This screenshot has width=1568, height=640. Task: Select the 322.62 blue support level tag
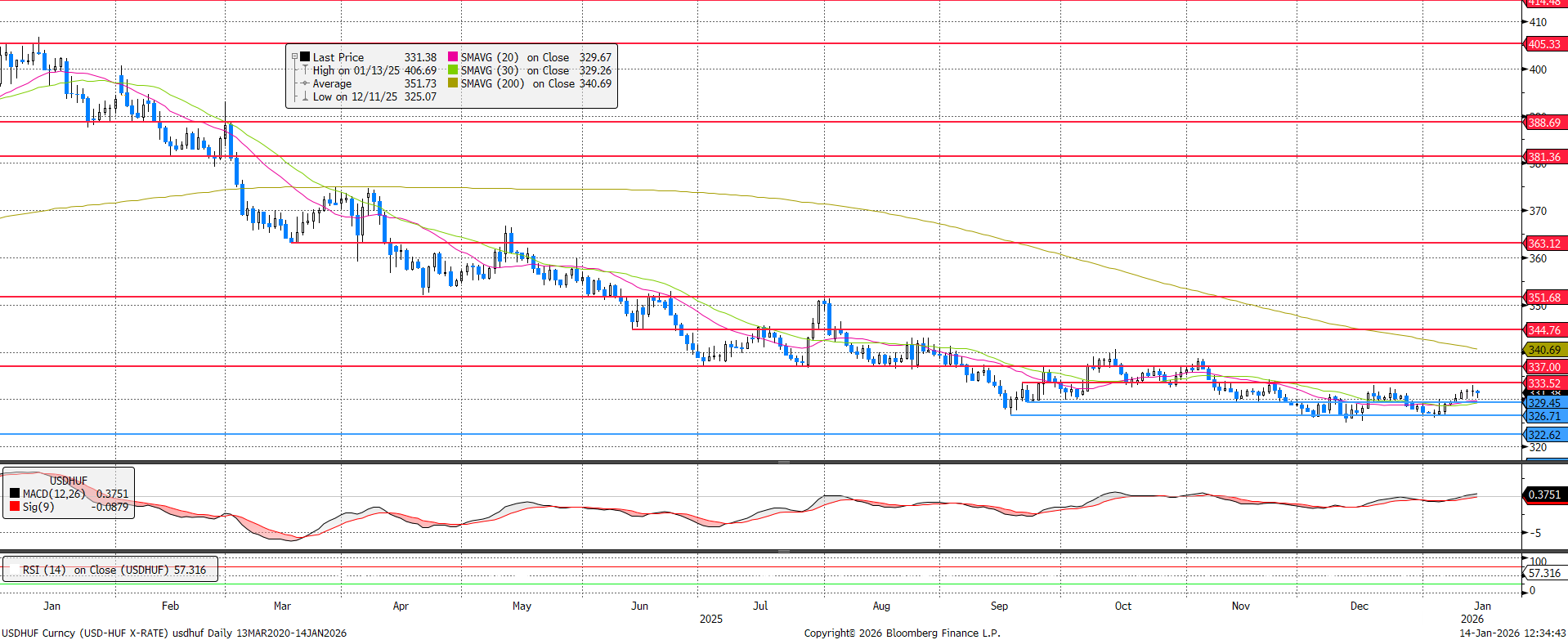tap(1544, 435)
